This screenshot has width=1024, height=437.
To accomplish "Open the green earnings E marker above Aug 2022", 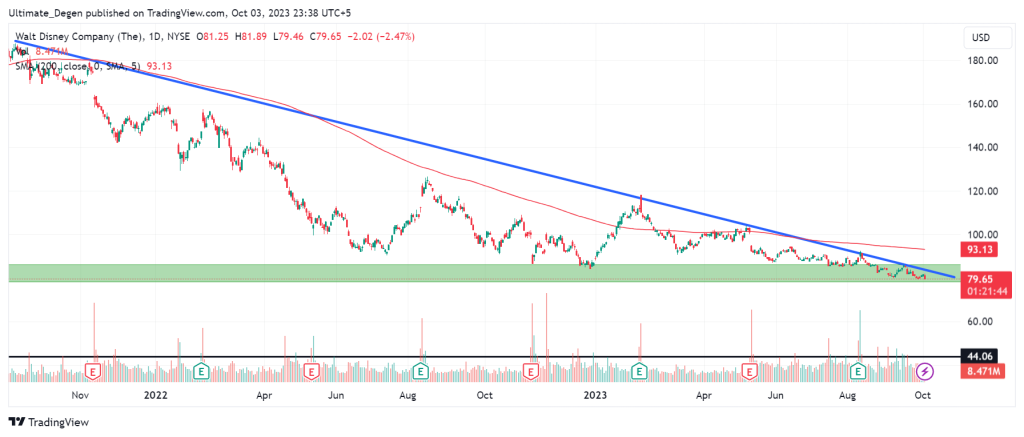I will coord(422,372).
